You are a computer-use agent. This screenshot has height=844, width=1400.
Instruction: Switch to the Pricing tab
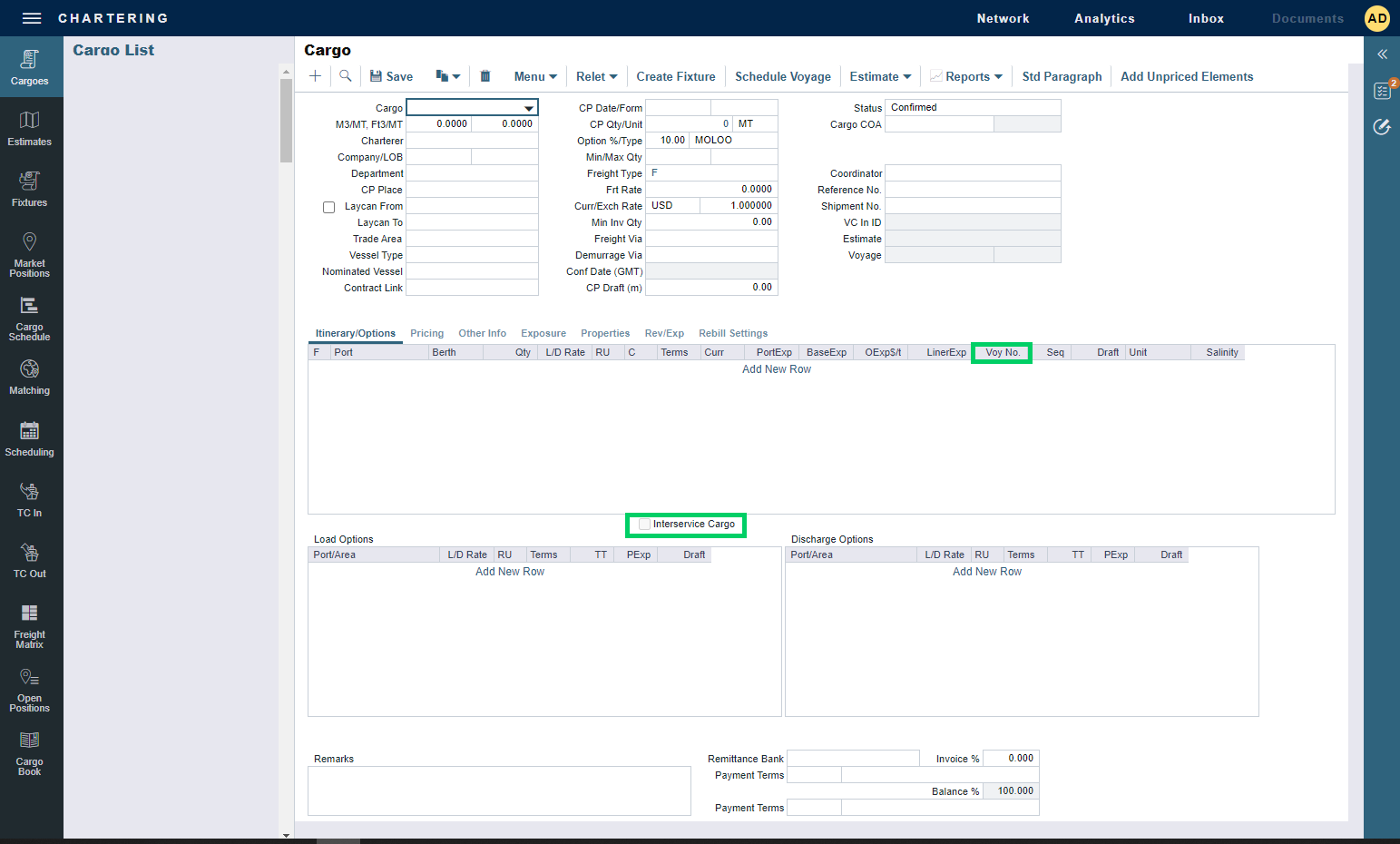426,333
